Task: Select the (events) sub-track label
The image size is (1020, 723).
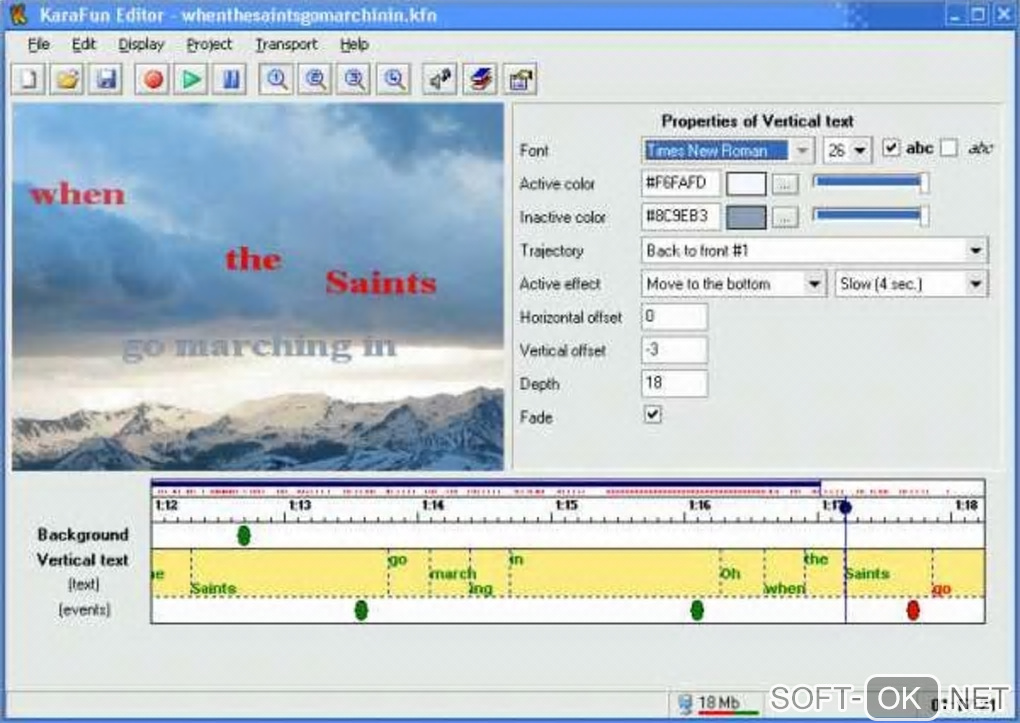Action: tap(85, 610)
